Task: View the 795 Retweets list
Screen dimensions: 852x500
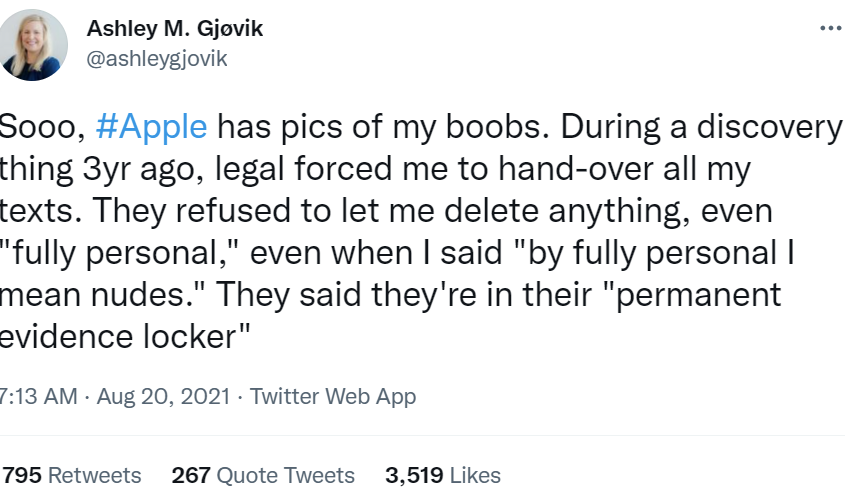Action: pyautogui.click(x=71, y=475)
